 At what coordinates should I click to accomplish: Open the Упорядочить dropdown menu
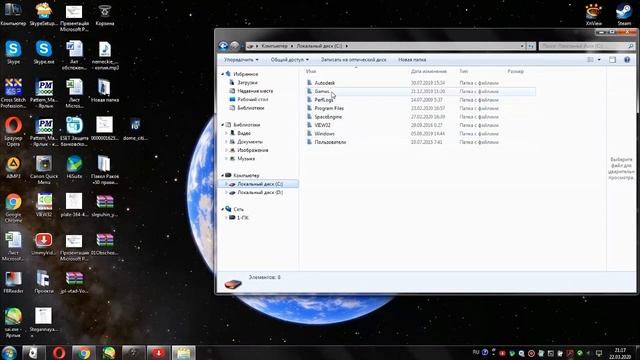click(241, 60)
